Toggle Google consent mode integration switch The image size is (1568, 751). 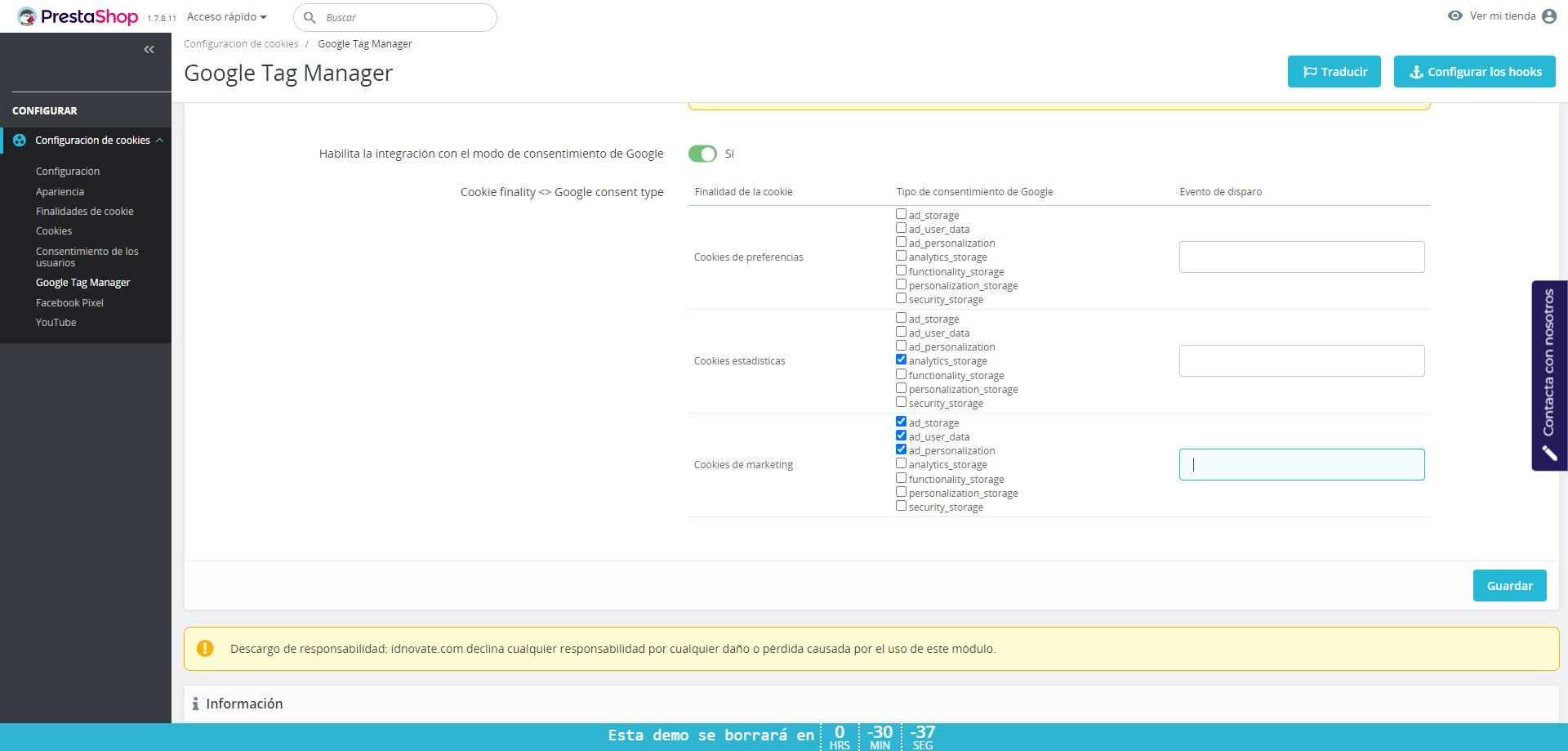(702, 154)
